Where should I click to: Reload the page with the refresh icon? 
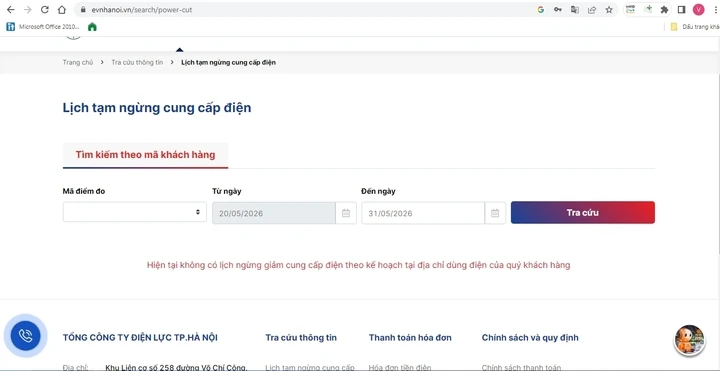coord(45,10)
